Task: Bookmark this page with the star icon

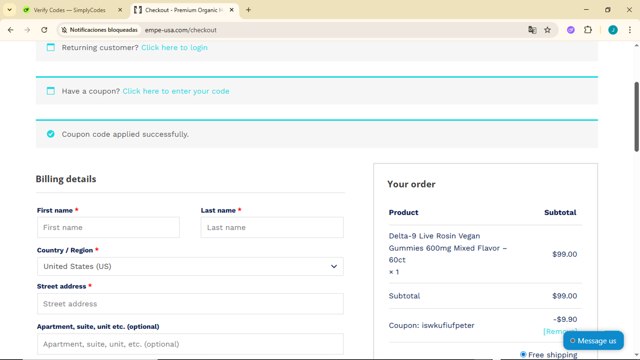Action: 547,30
